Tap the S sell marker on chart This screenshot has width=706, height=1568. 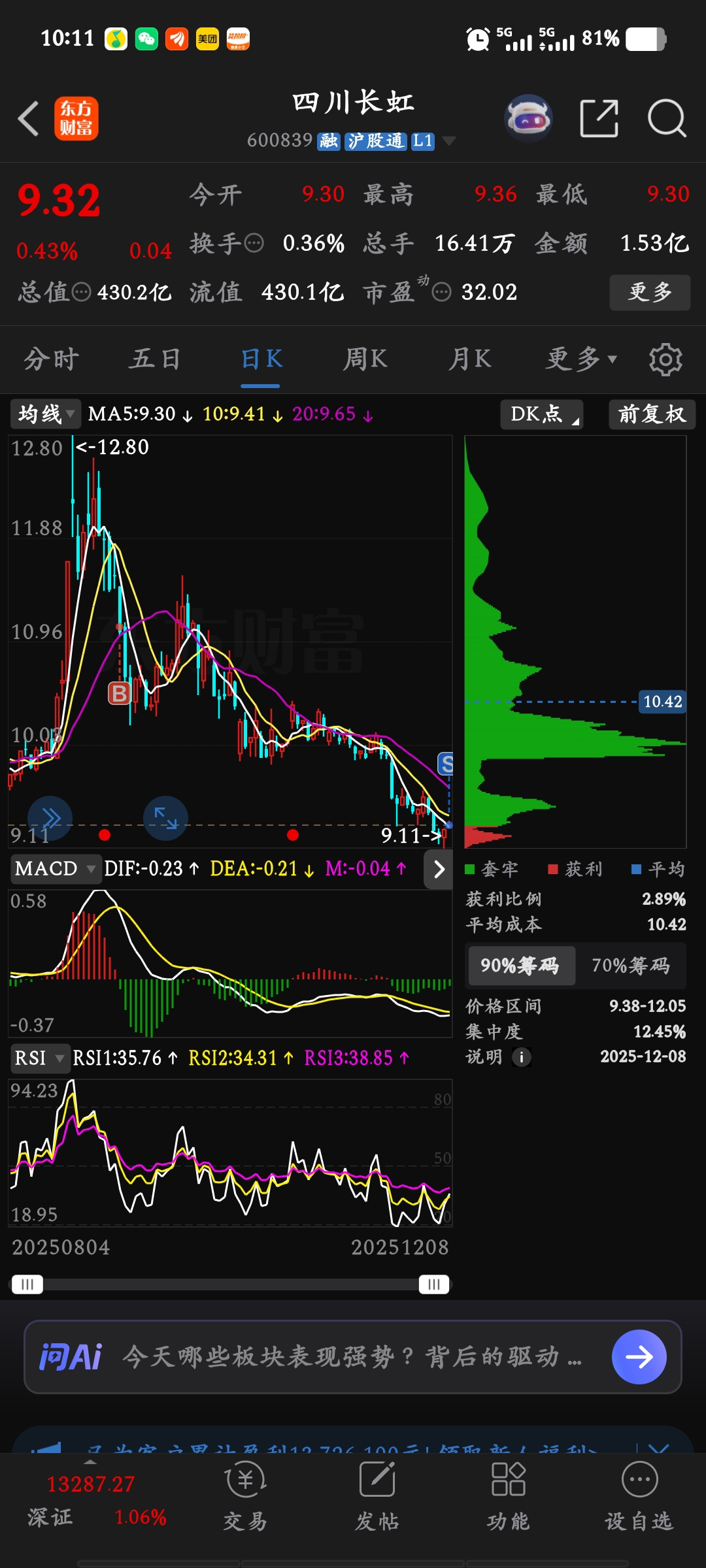pos(446,763)
